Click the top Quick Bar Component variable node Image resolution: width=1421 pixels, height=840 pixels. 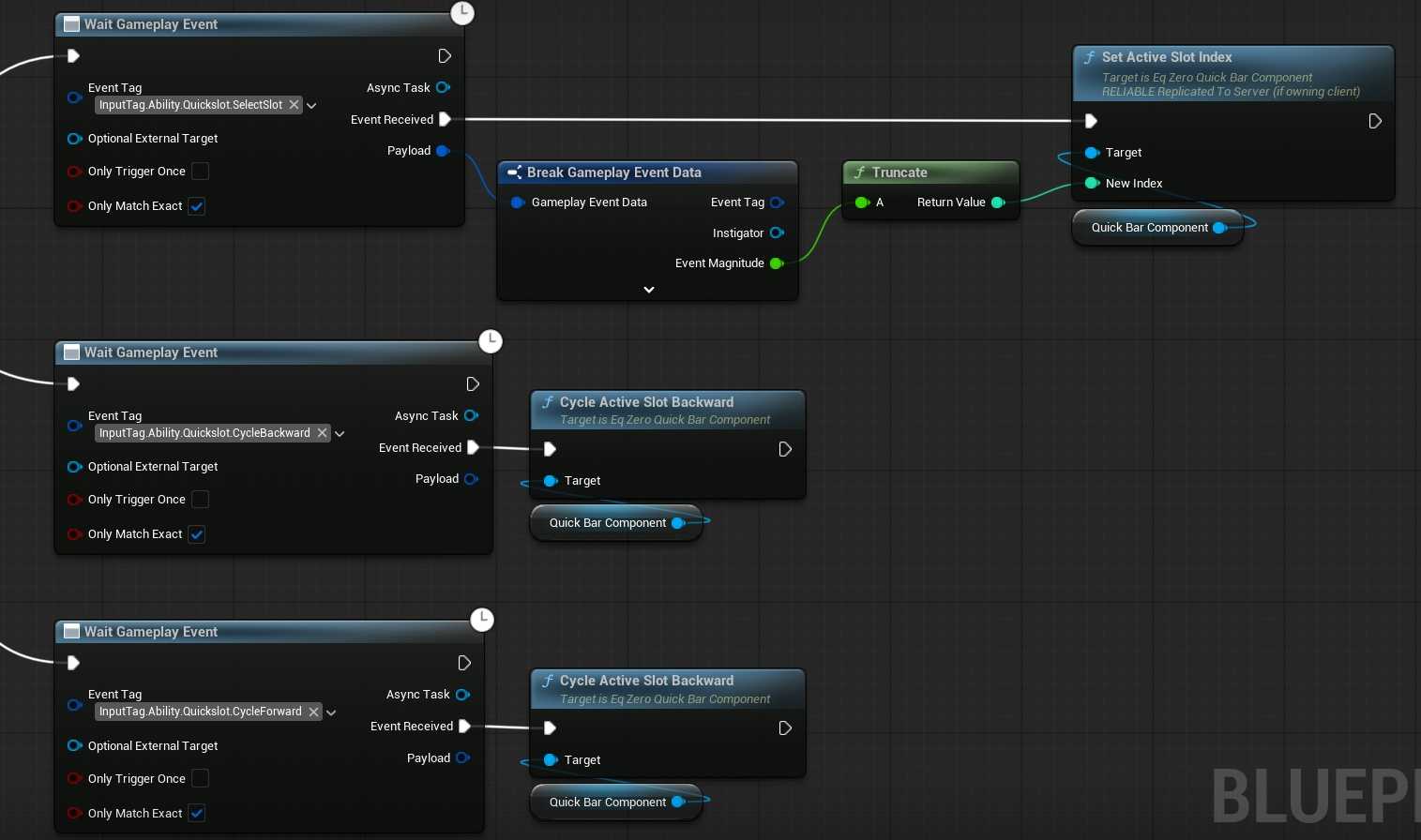point(1149,228)
